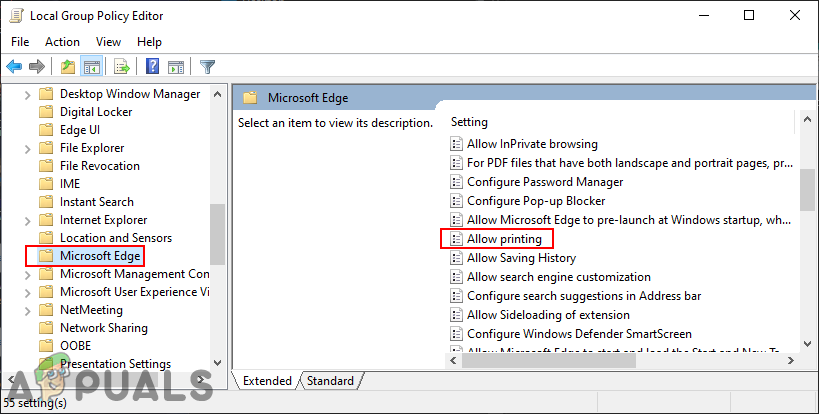Open the Action menu
Screen dimensions: 819x414
coord(62,42)
